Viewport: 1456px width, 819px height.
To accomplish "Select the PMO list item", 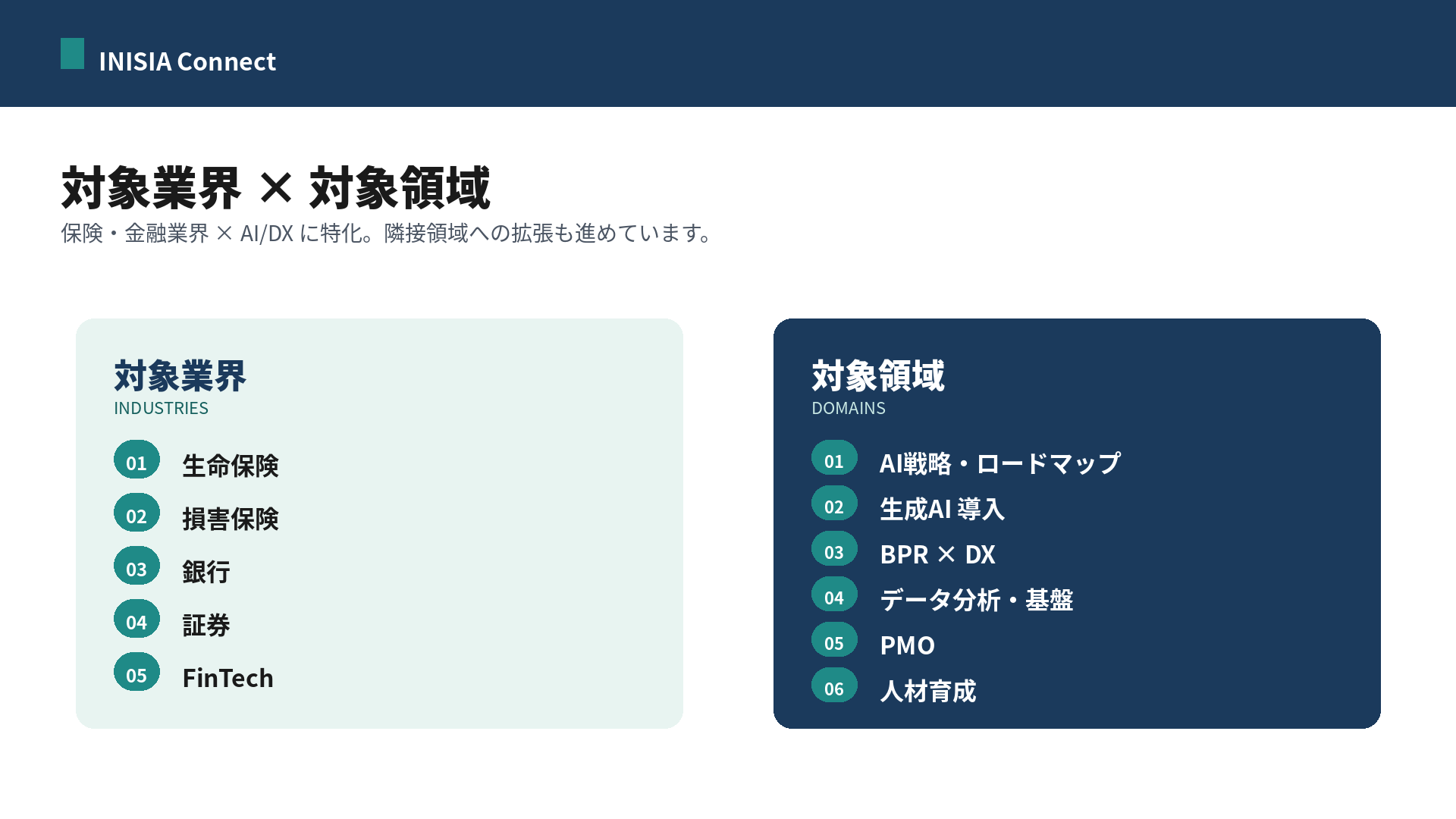I will click(x=908, y=645).
